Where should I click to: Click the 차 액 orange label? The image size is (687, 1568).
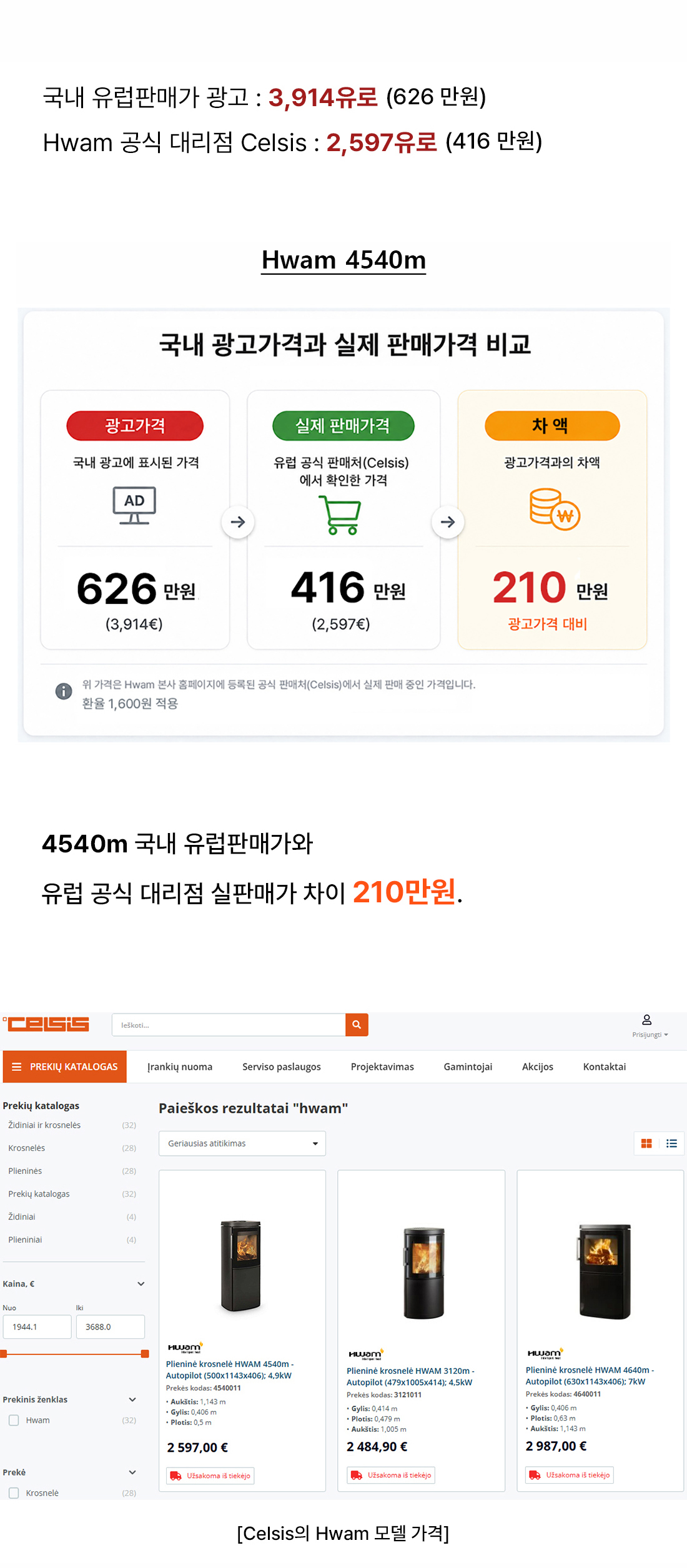tap(552, 426)
